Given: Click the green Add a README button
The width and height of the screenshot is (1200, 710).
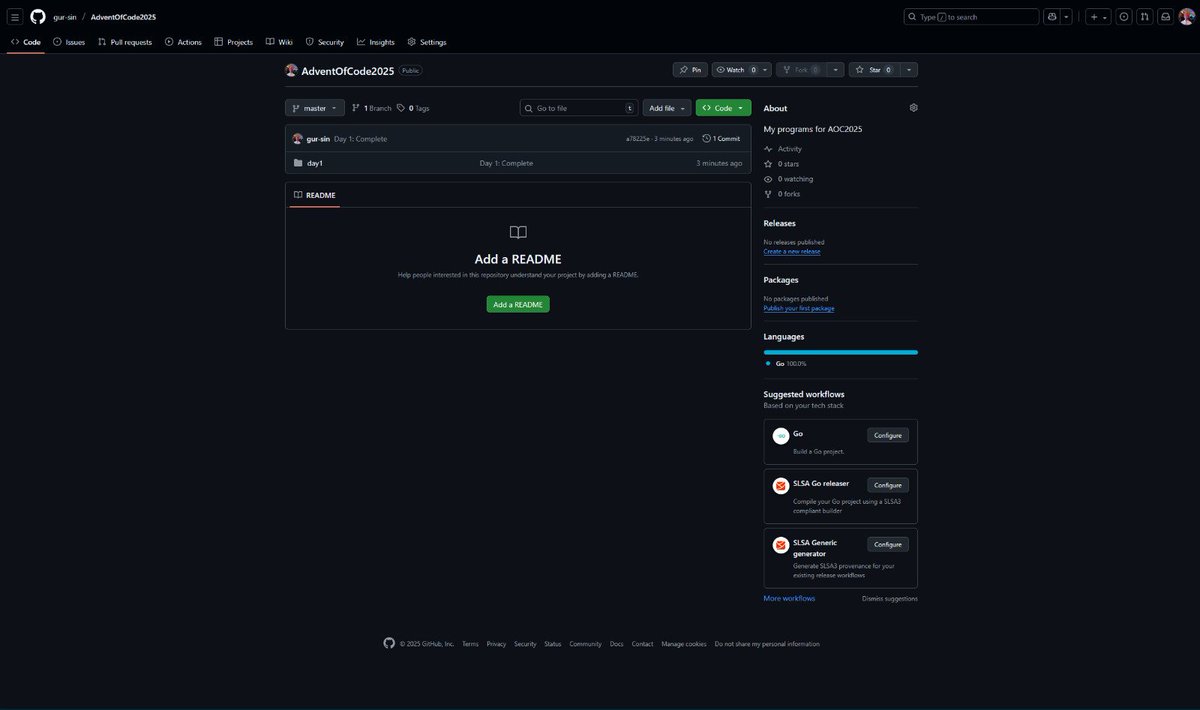Looking at the screenshot, I should [518, 304].
